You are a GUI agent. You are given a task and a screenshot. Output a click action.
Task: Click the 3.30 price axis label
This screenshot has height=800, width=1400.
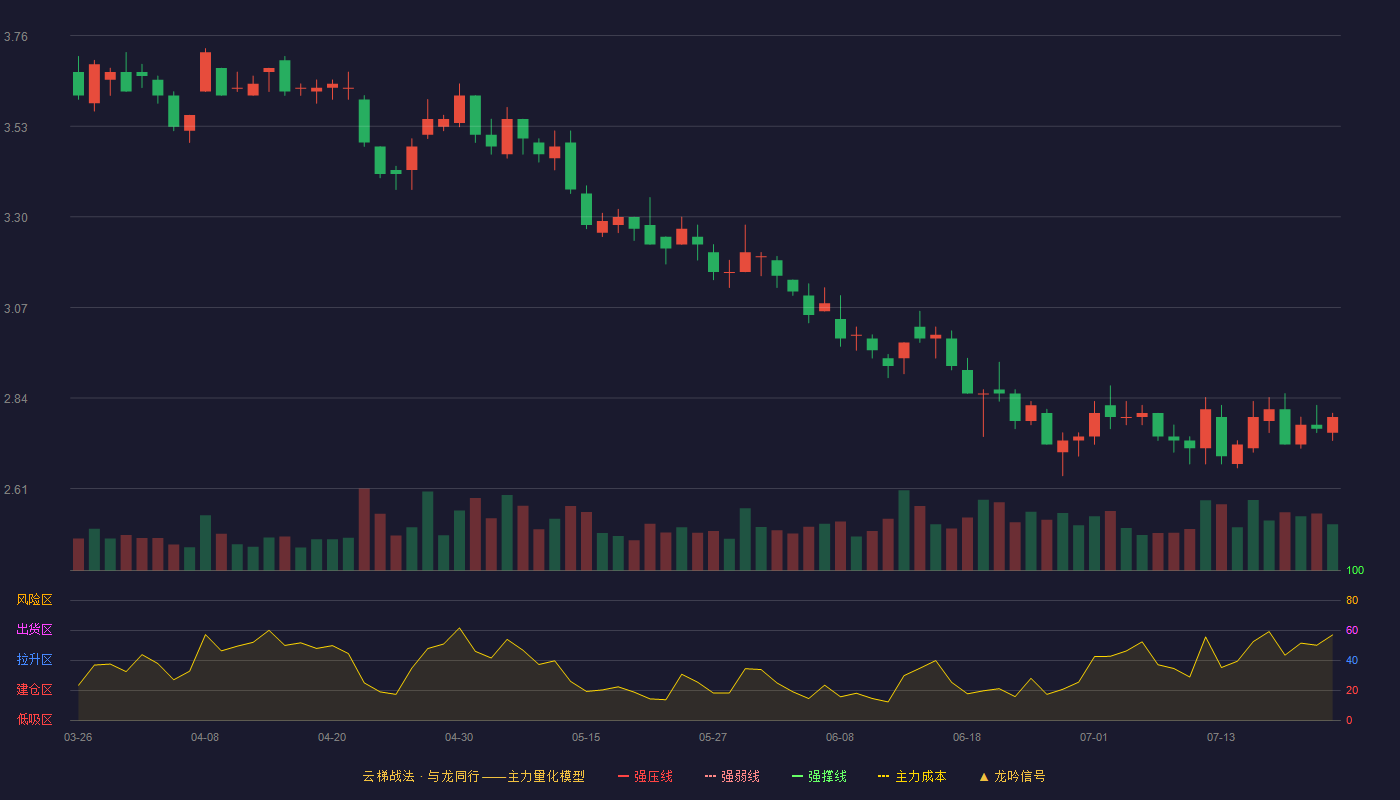click(16, 218)
